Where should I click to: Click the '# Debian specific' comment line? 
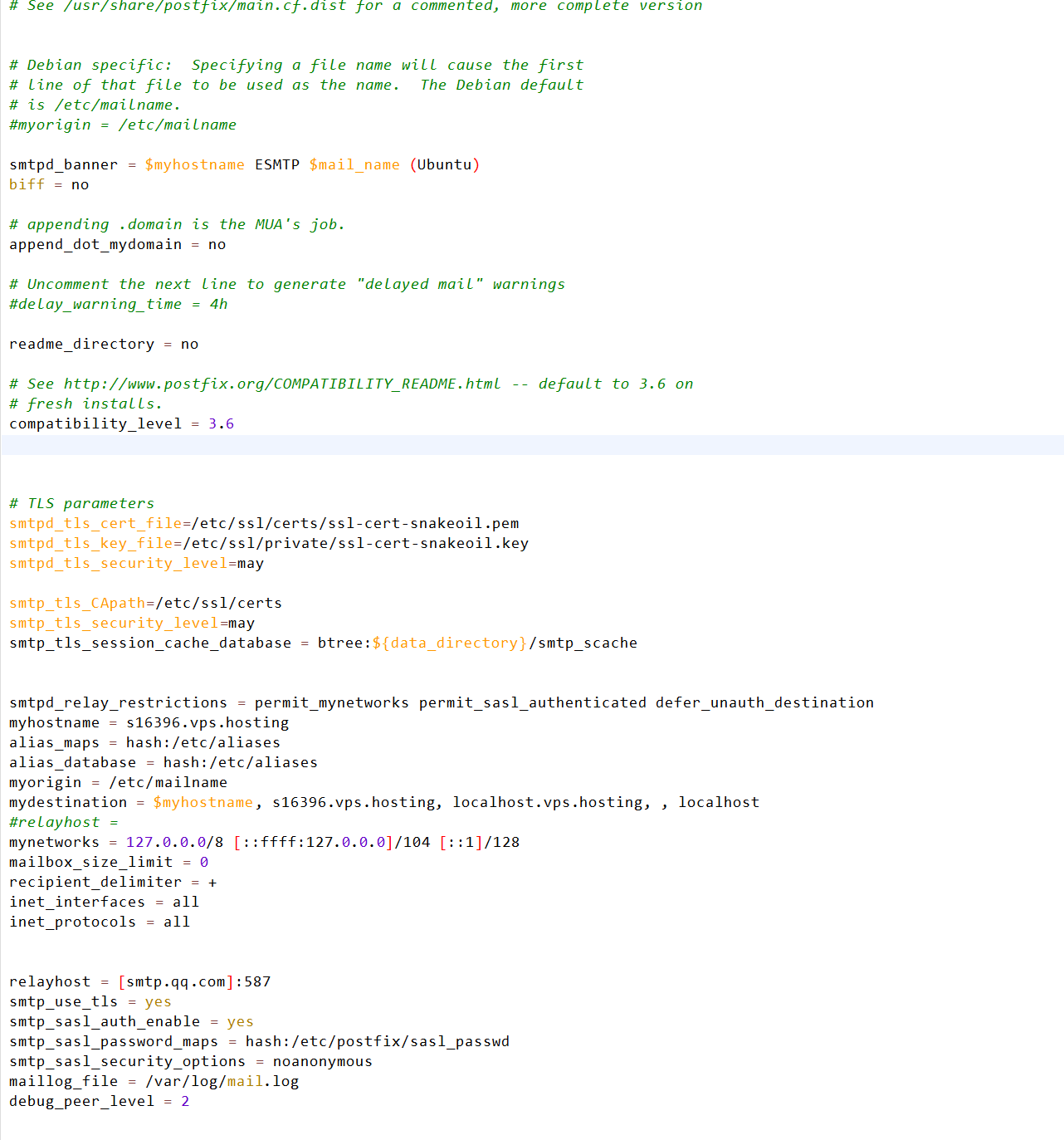(296, 65)
